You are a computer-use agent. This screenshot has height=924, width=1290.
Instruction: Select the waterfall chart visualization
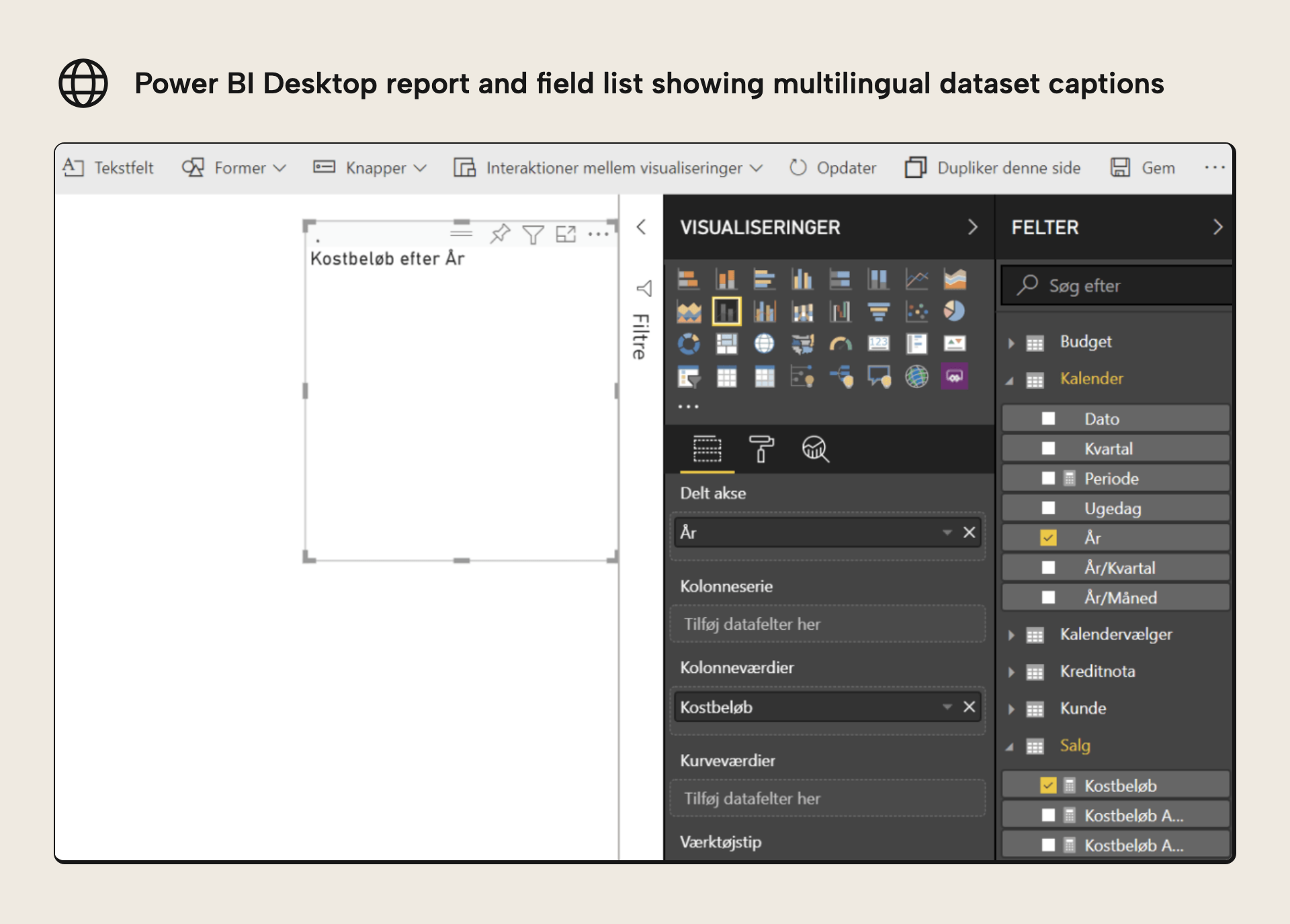(841, 311)
